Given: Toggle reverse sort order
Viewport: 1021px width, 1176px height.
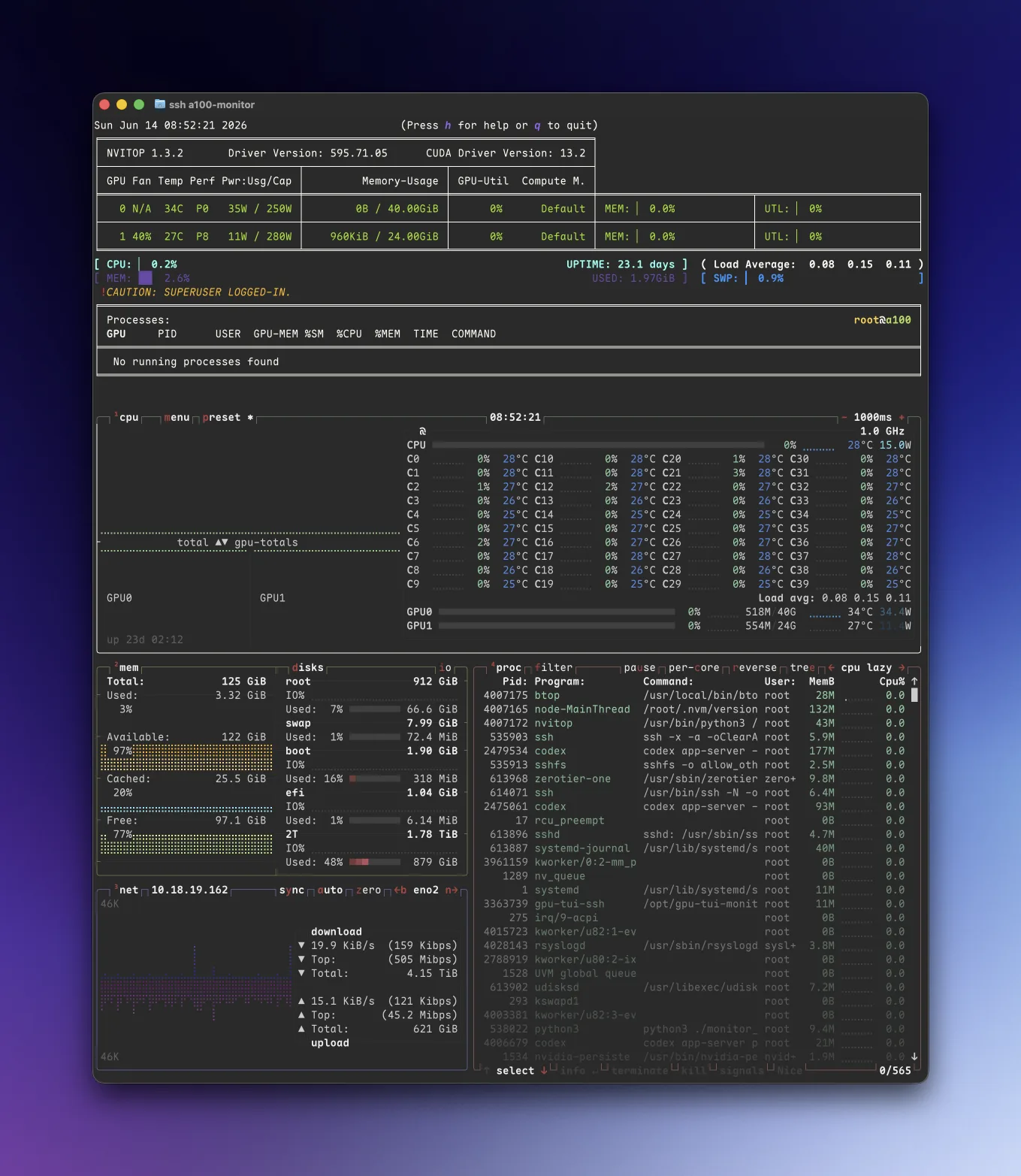Looking at the screenshot, I should 754,667.
